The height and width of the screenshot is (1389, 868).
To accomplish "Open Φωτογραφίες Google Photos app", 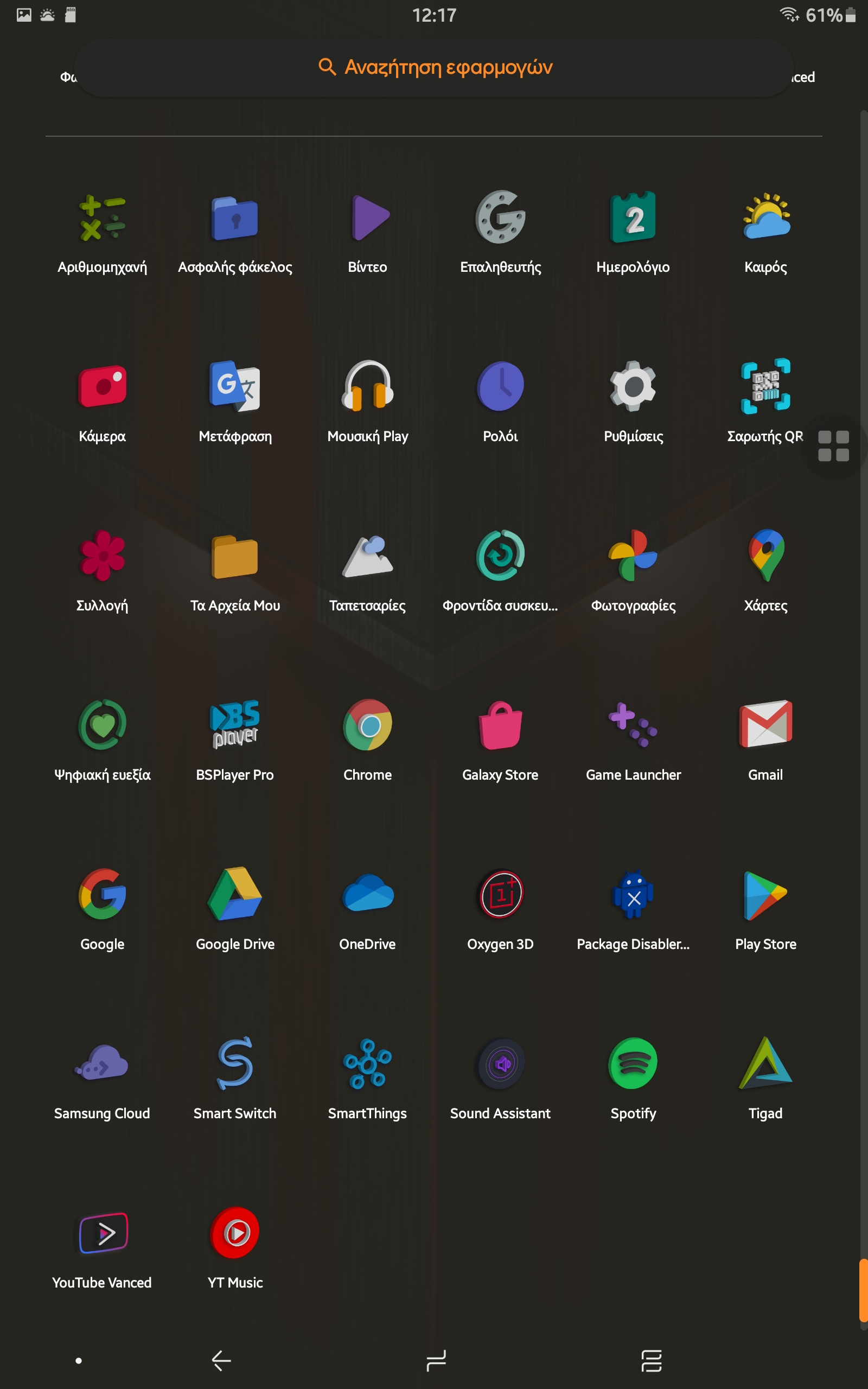I will pos(633,556).
